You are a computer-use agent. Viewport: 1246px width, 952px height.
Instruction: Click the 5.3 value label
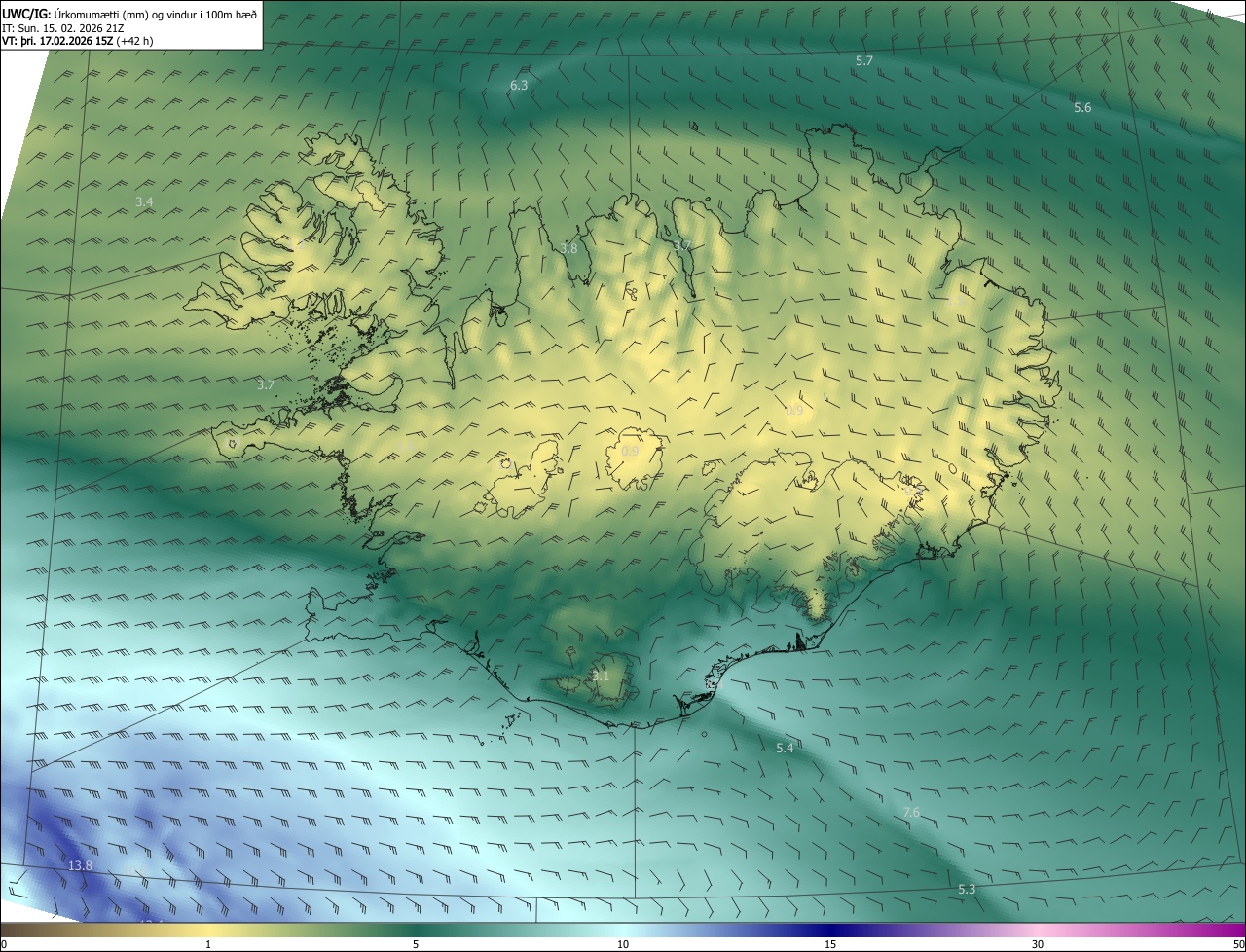coord(967,889)
